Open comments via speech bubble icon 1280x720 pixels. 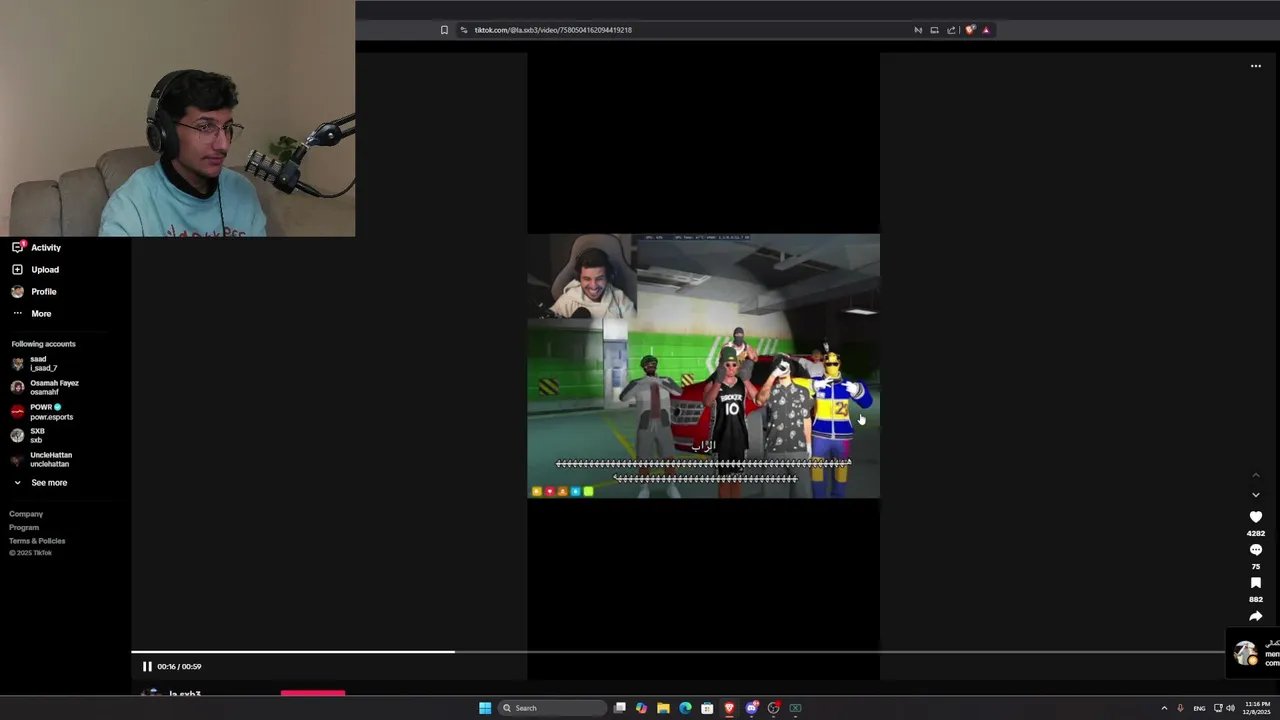coord(1255,550)
